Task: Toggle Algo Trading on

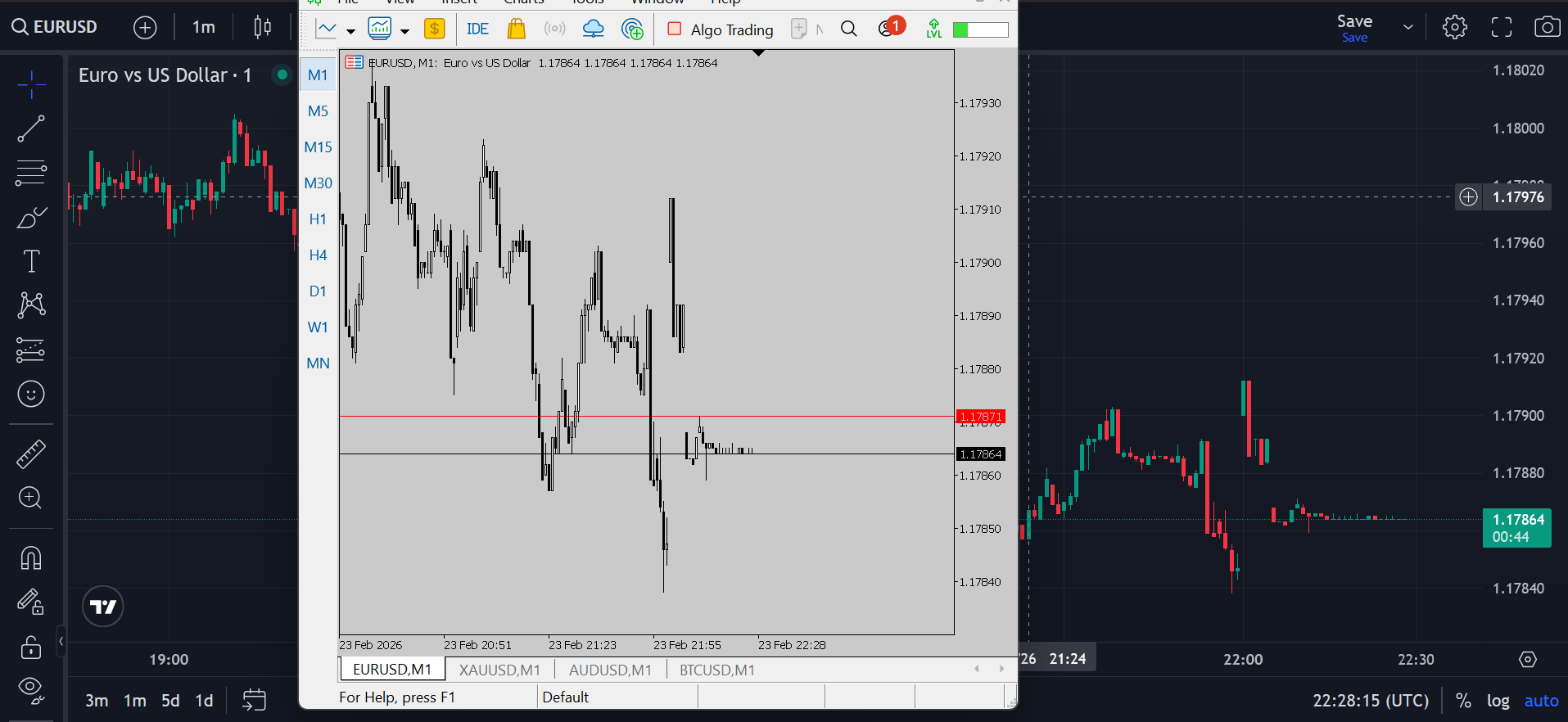Action: click(721, 29)
